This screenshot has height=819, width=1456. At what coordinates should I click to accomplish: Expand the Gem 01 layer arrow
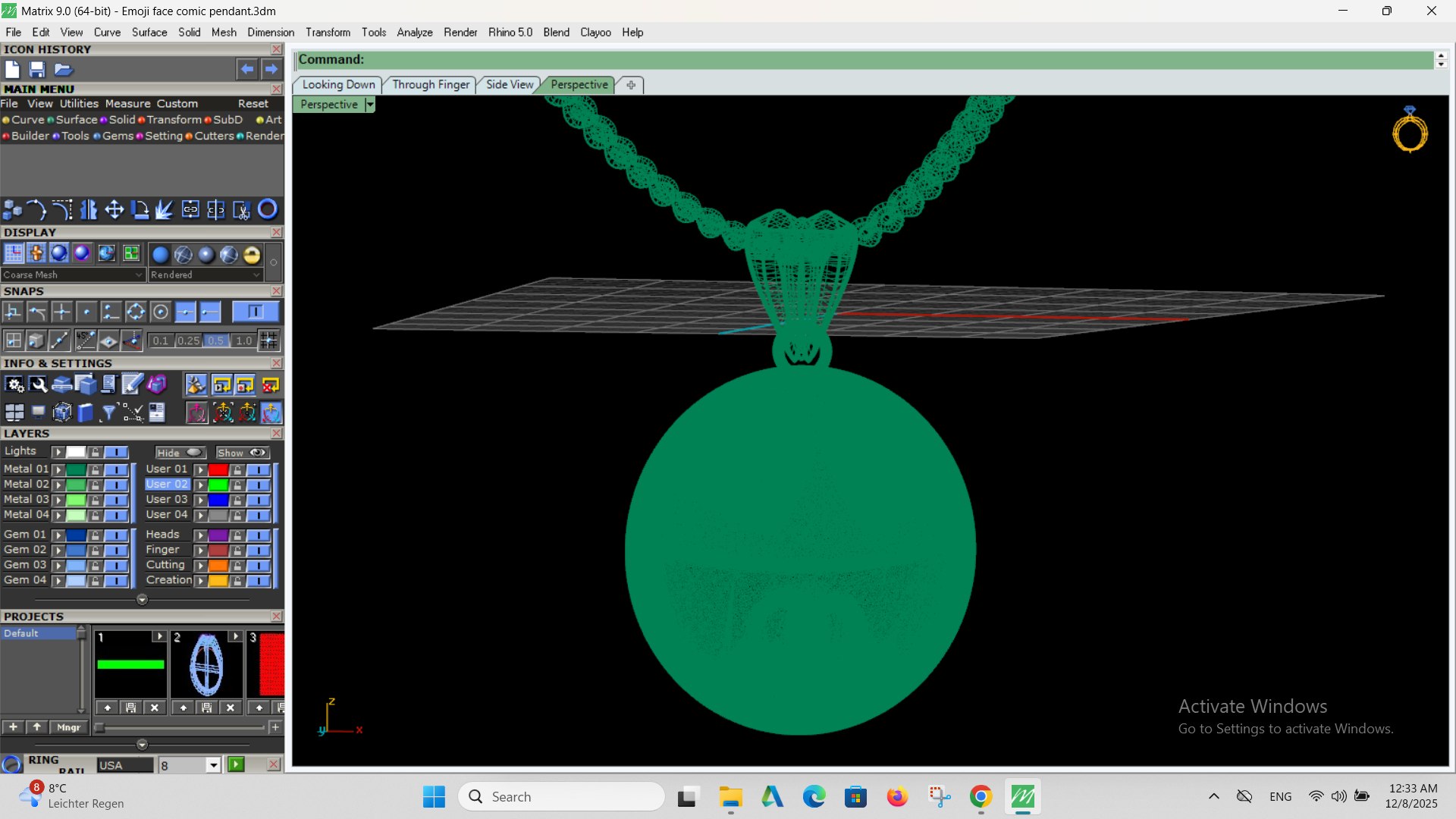[58, 535]
